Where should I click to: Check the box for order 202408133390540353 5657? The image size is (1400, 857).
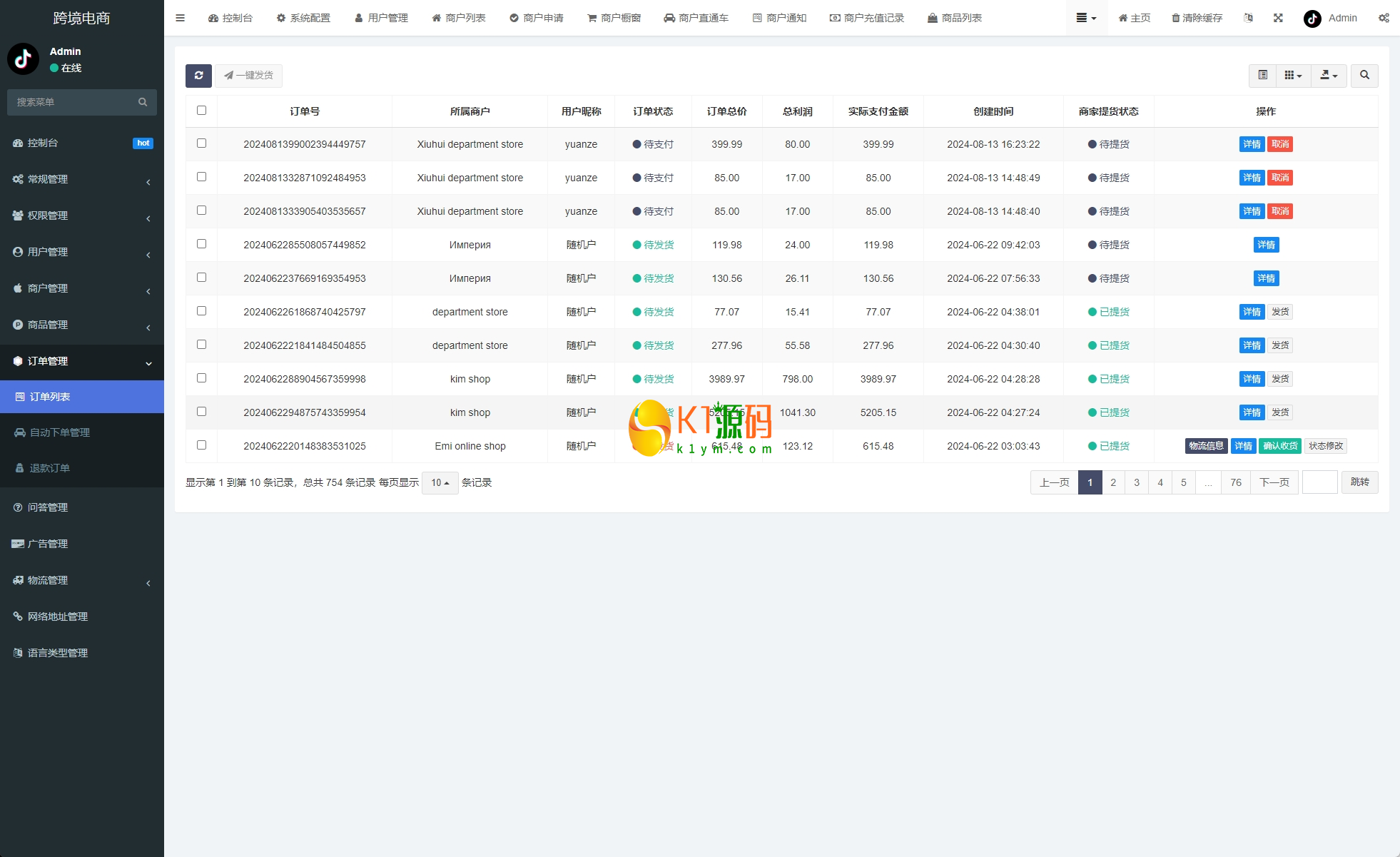[201, 210]
